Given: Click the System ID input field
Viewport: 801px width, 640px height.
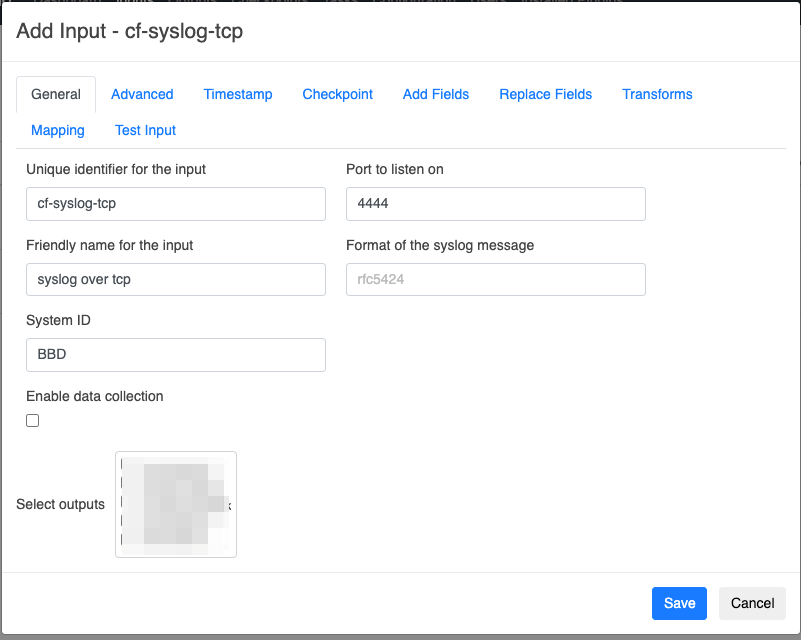Looking at the screenshot, I should point(176,355).
